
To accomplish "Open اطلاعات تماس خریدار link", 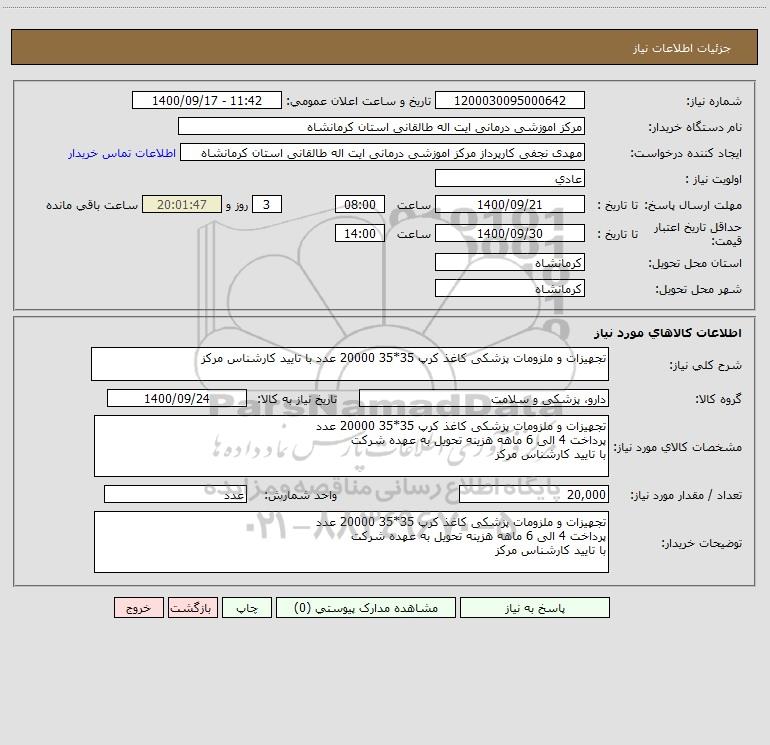I will (122, 153).
